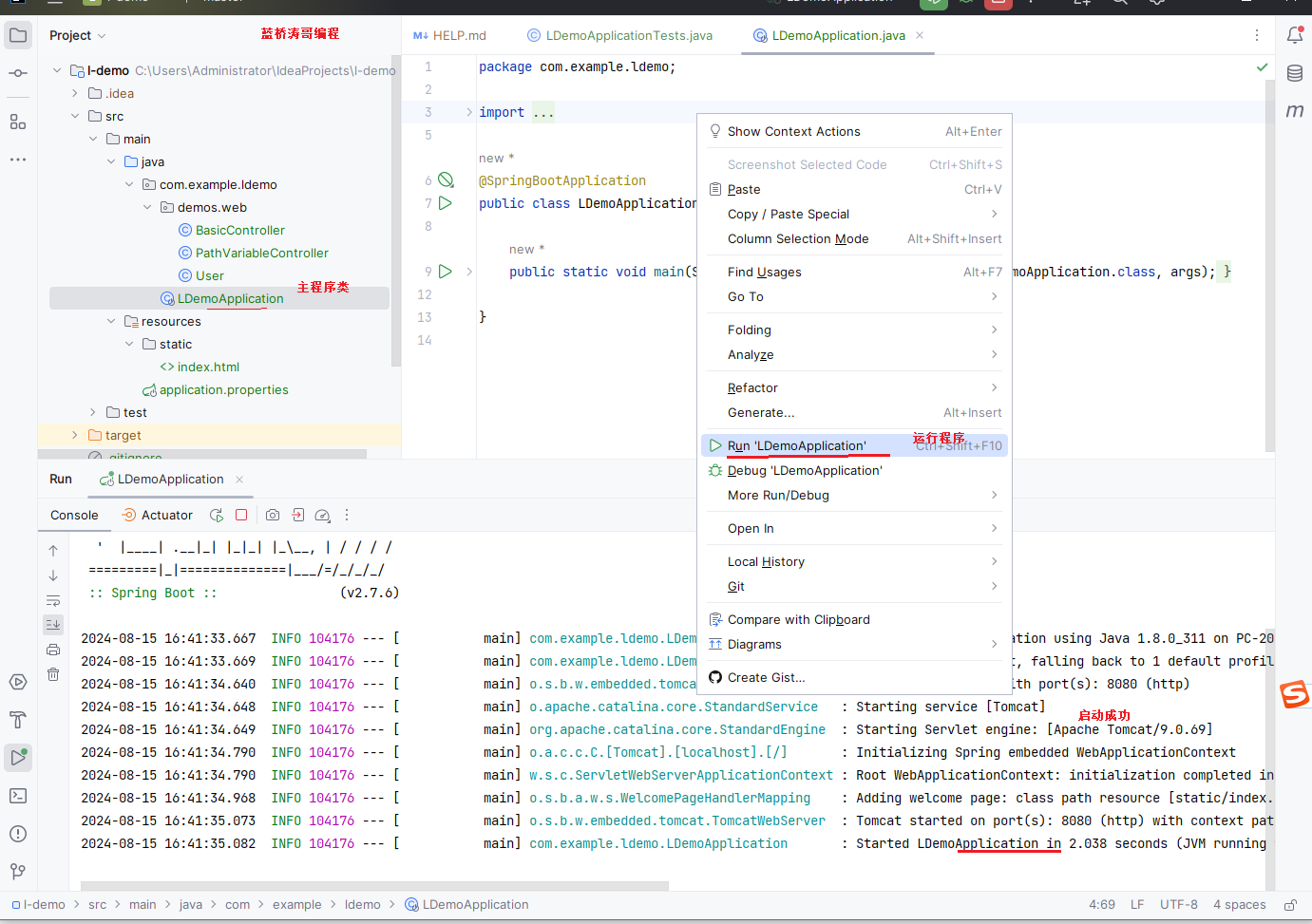This screenshot has width=1312, height=924.
Task: Clear the console with the trash icon
Action: (x=53, y=674)
